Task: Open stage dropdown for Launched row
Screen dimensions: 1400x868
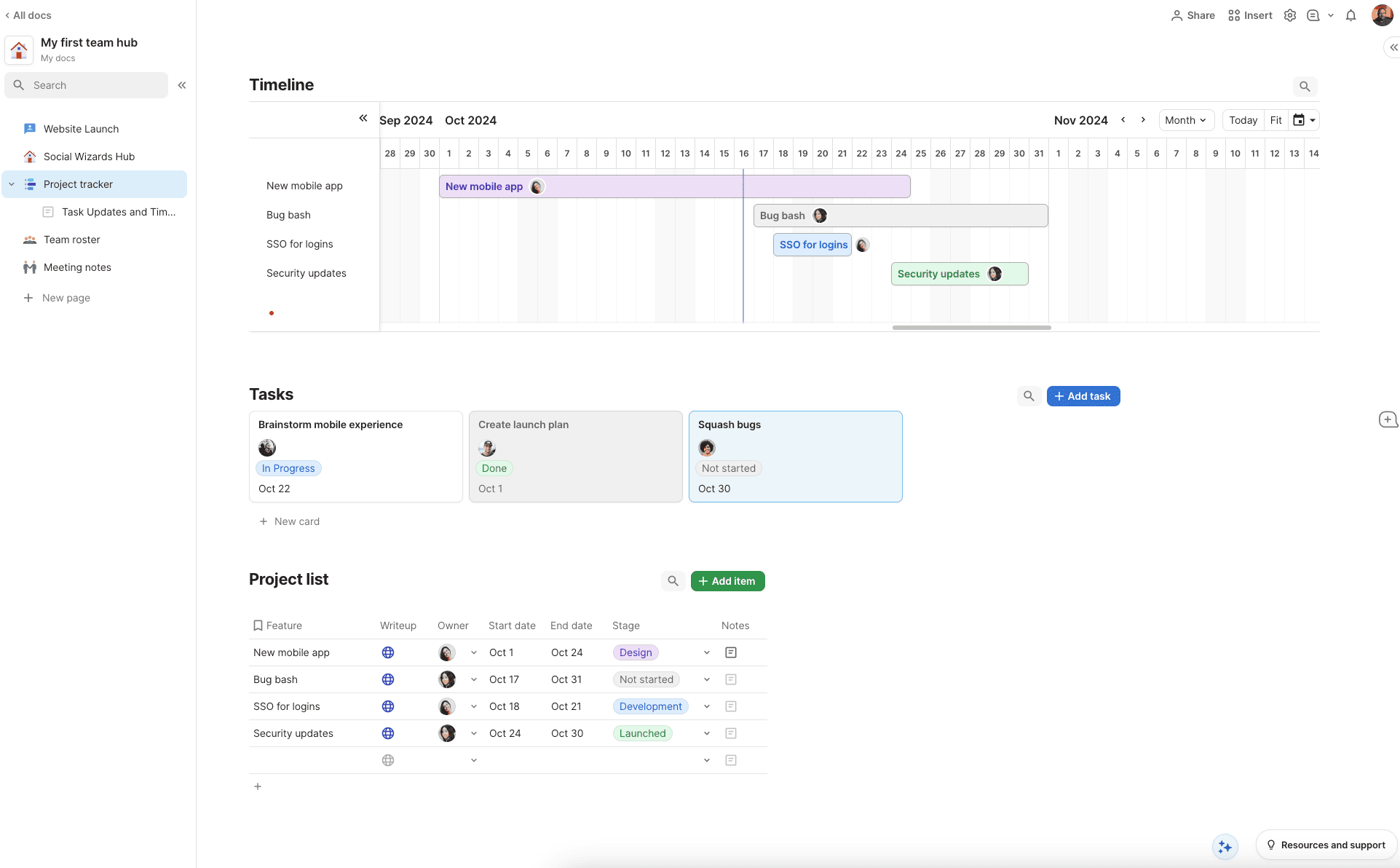Action: click(707, 733)
